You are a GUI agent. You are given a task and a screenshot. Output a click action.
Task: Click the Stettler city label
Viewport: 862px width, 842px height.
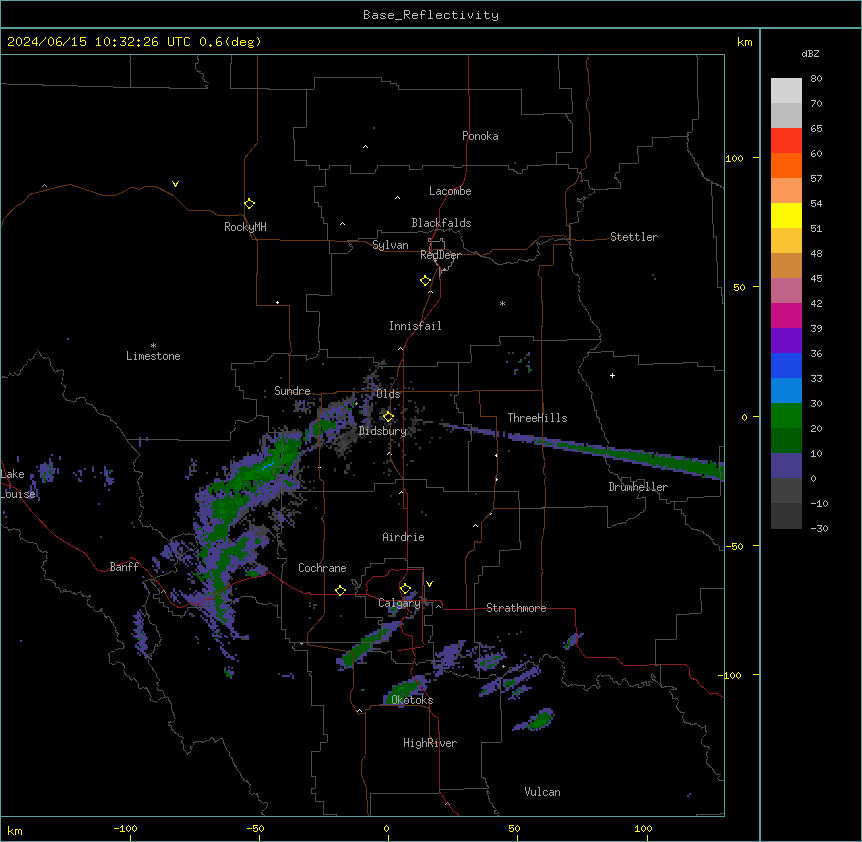click(x=634, y=237)
